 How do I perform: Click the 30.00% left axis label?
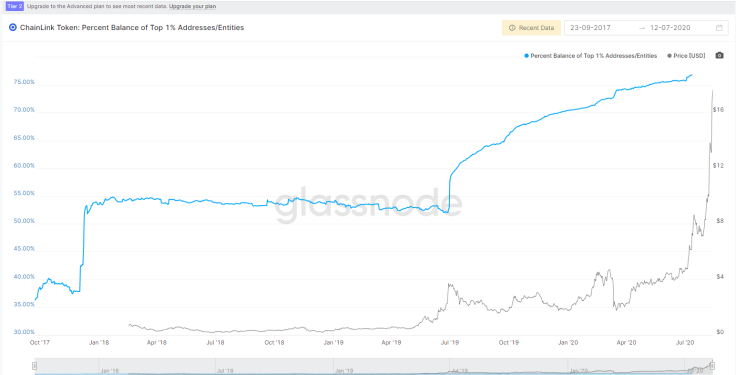click(x=24, y=332)
